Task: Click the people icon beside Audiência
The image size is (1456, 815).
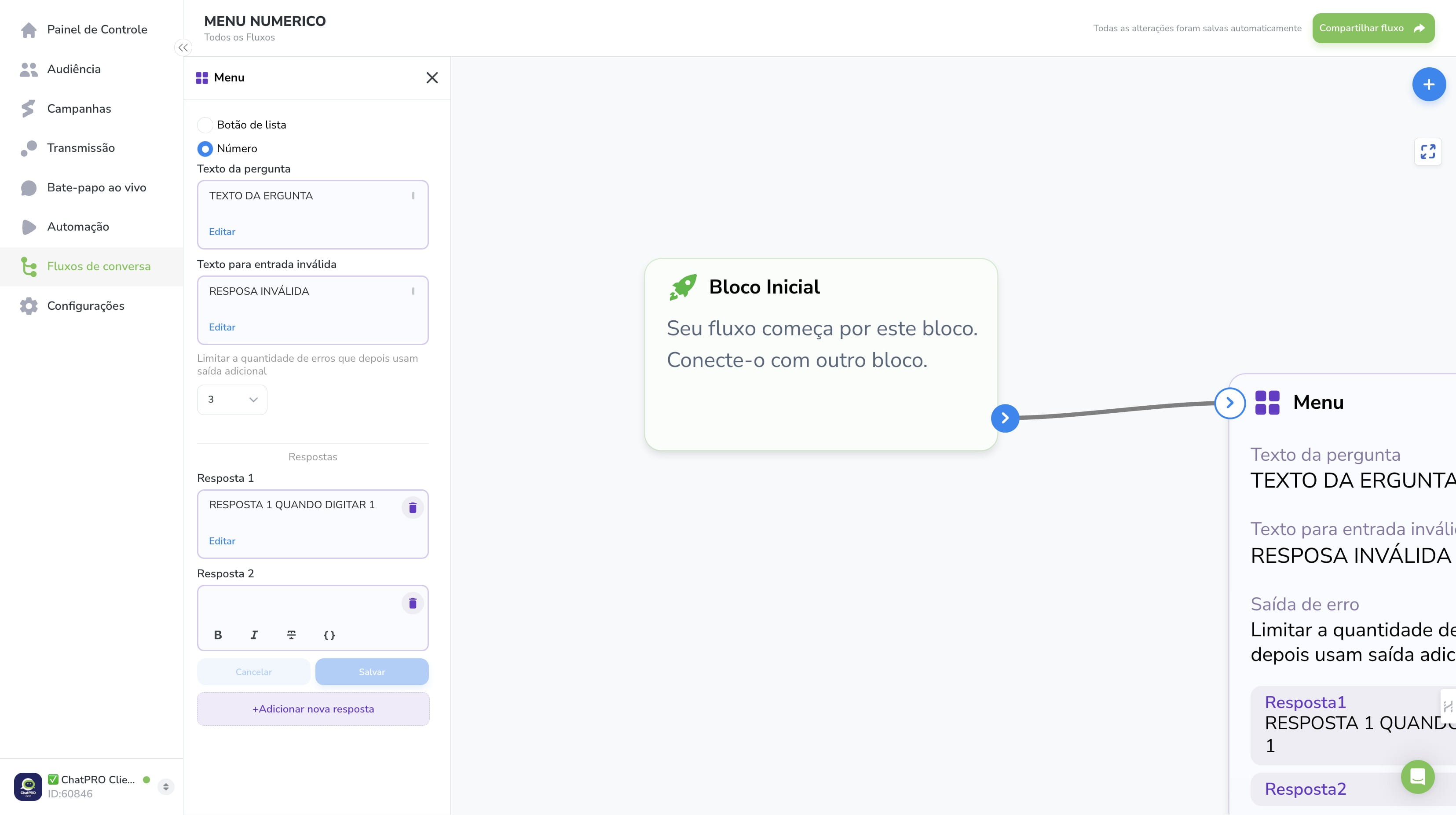Action: [29, 69]
